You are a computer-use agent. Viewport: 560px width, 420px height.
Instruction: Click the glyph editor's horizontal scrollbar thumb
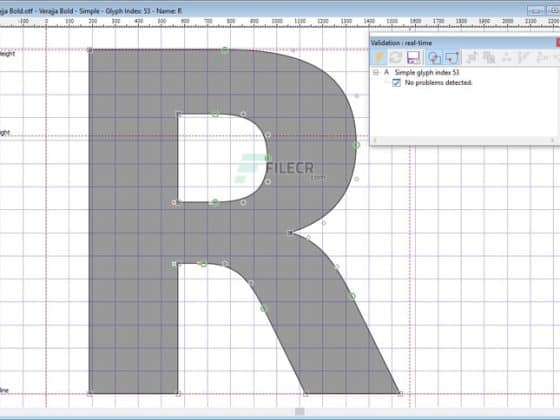pyautogui.click(x=300, y=412)
